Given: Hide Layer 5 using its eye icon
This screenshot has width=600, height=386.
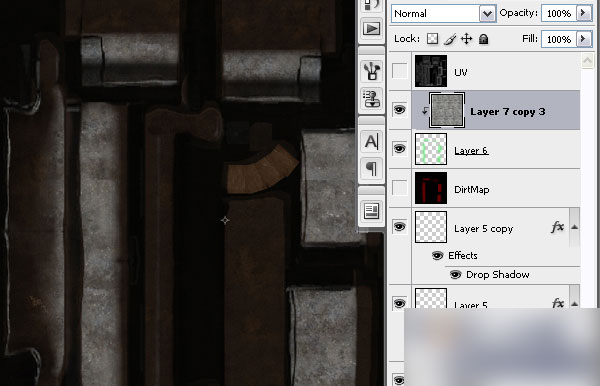Looking at the screenshot, I should [399, 303].
